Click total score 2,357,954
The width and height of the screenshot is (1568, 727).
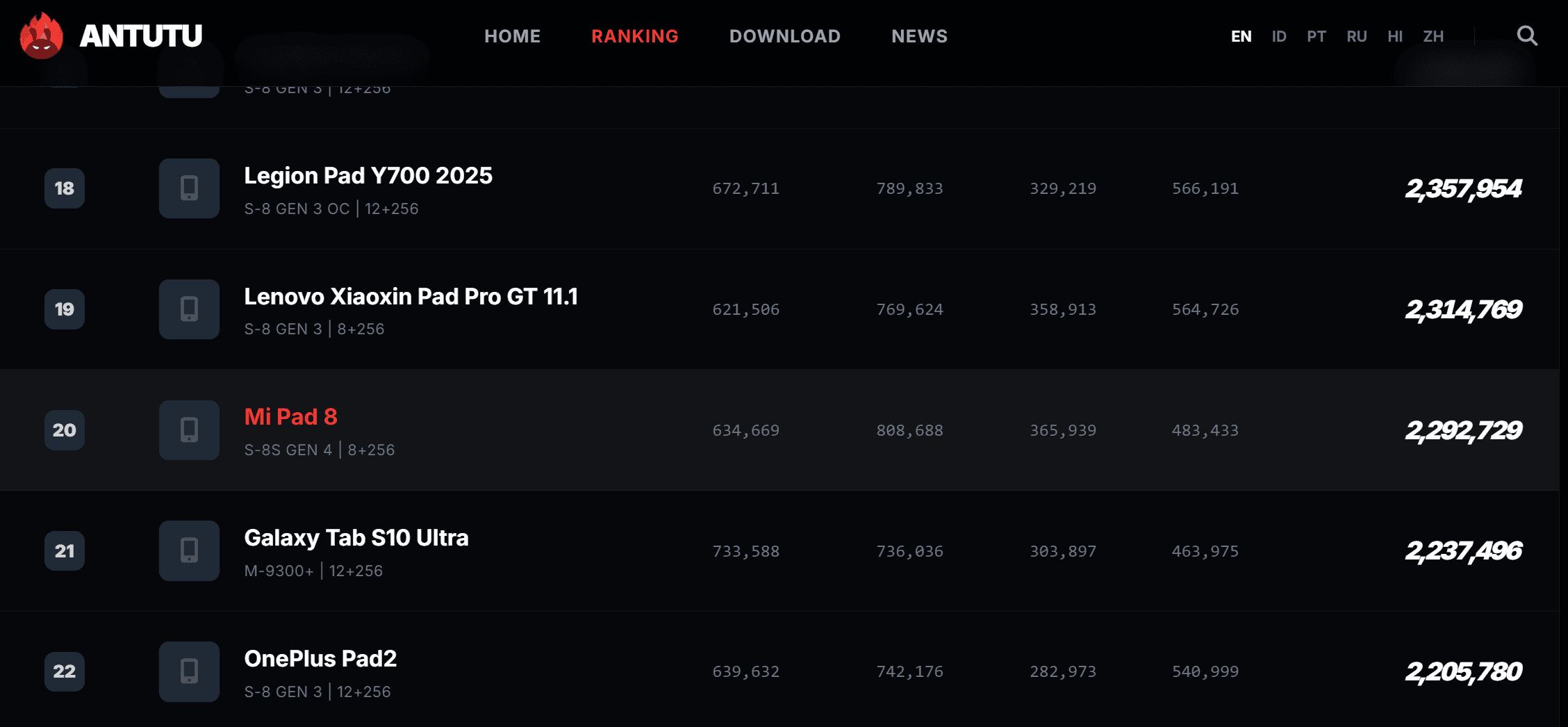coord(1464,188)
